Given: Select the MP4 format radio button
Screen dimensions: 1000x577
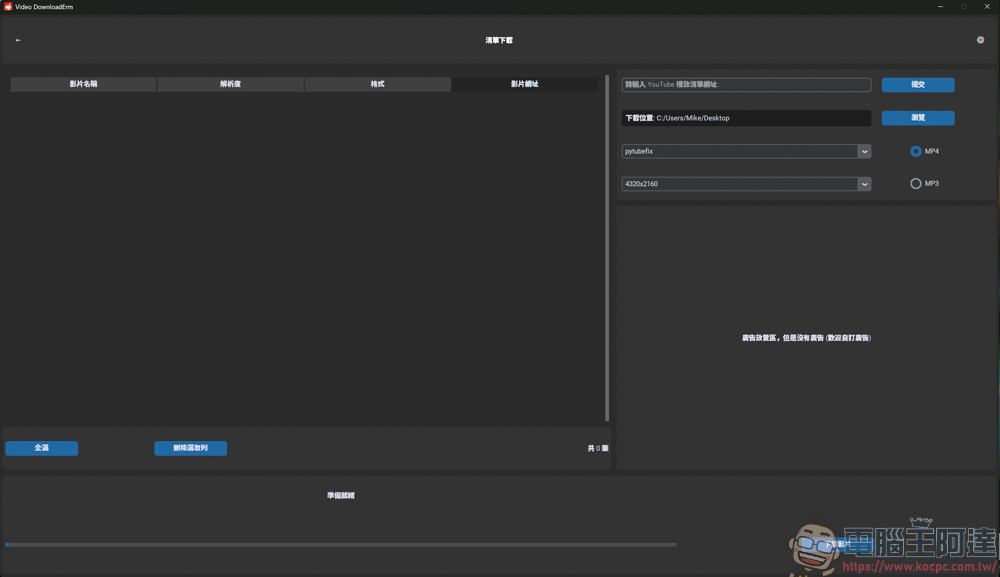Looking at the screenshot, I should 915,151.
